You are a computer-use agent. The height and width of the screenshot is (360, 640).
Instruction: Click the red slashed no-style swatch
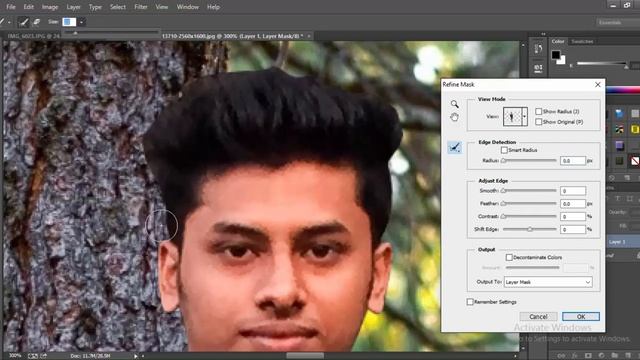point(635,161)
